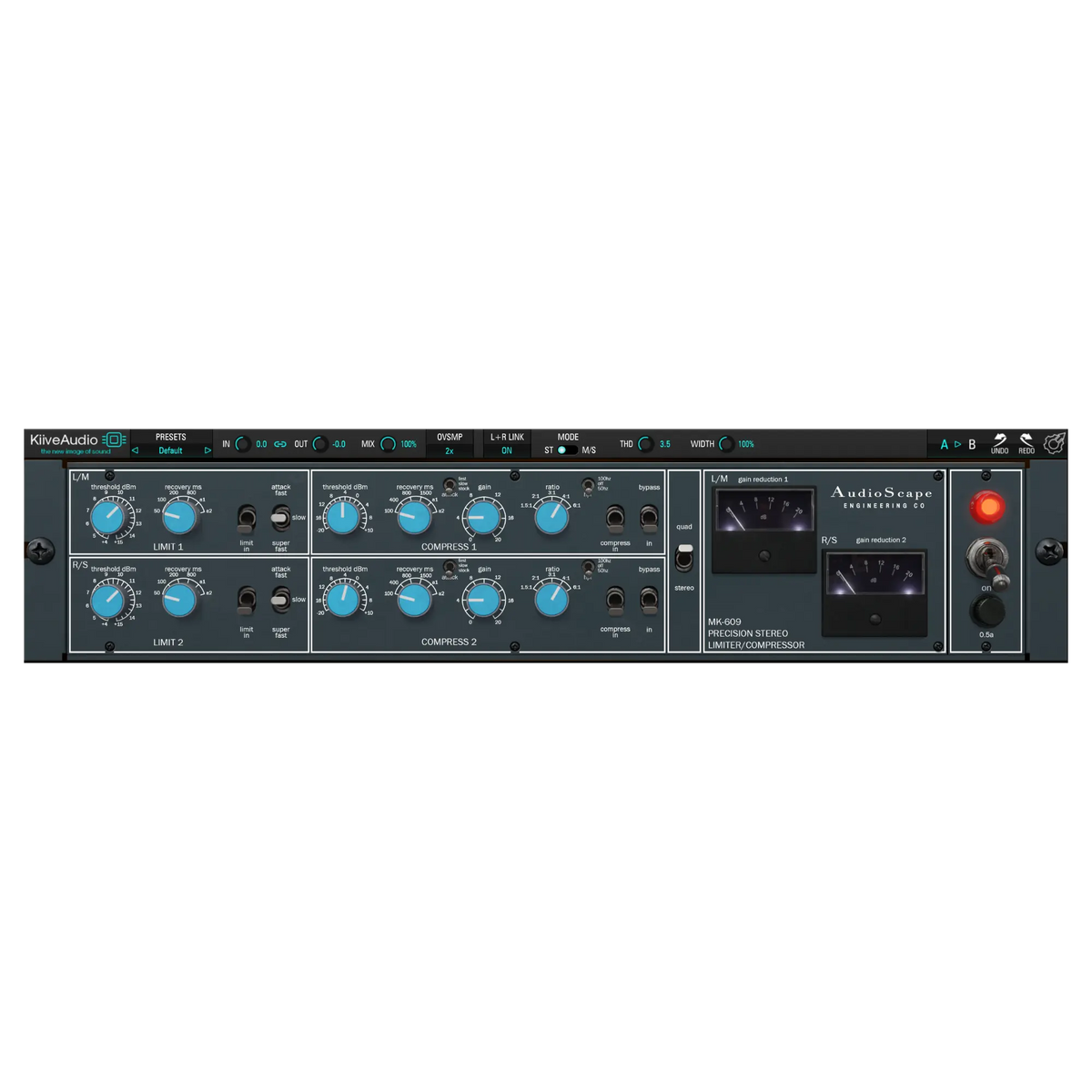Toggle the LIMIT 2 limit in switch
1092x1092 pixels.
246,601
